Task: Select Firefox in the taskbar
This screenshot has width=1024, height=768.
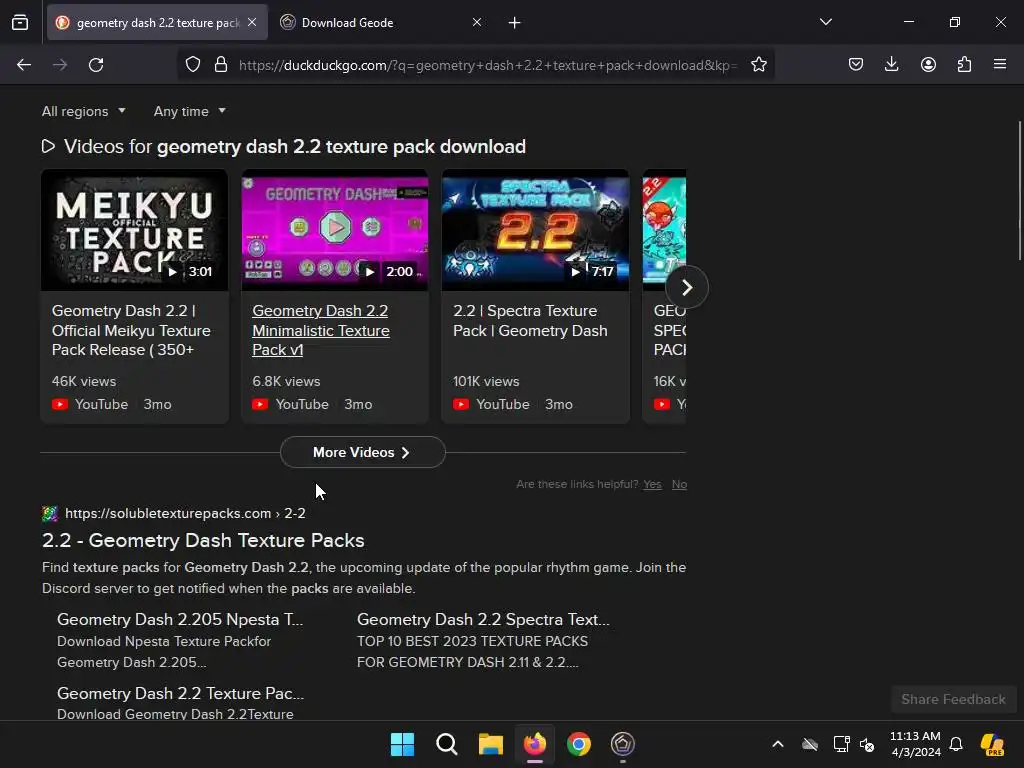Action: click(x=535, y=744)
